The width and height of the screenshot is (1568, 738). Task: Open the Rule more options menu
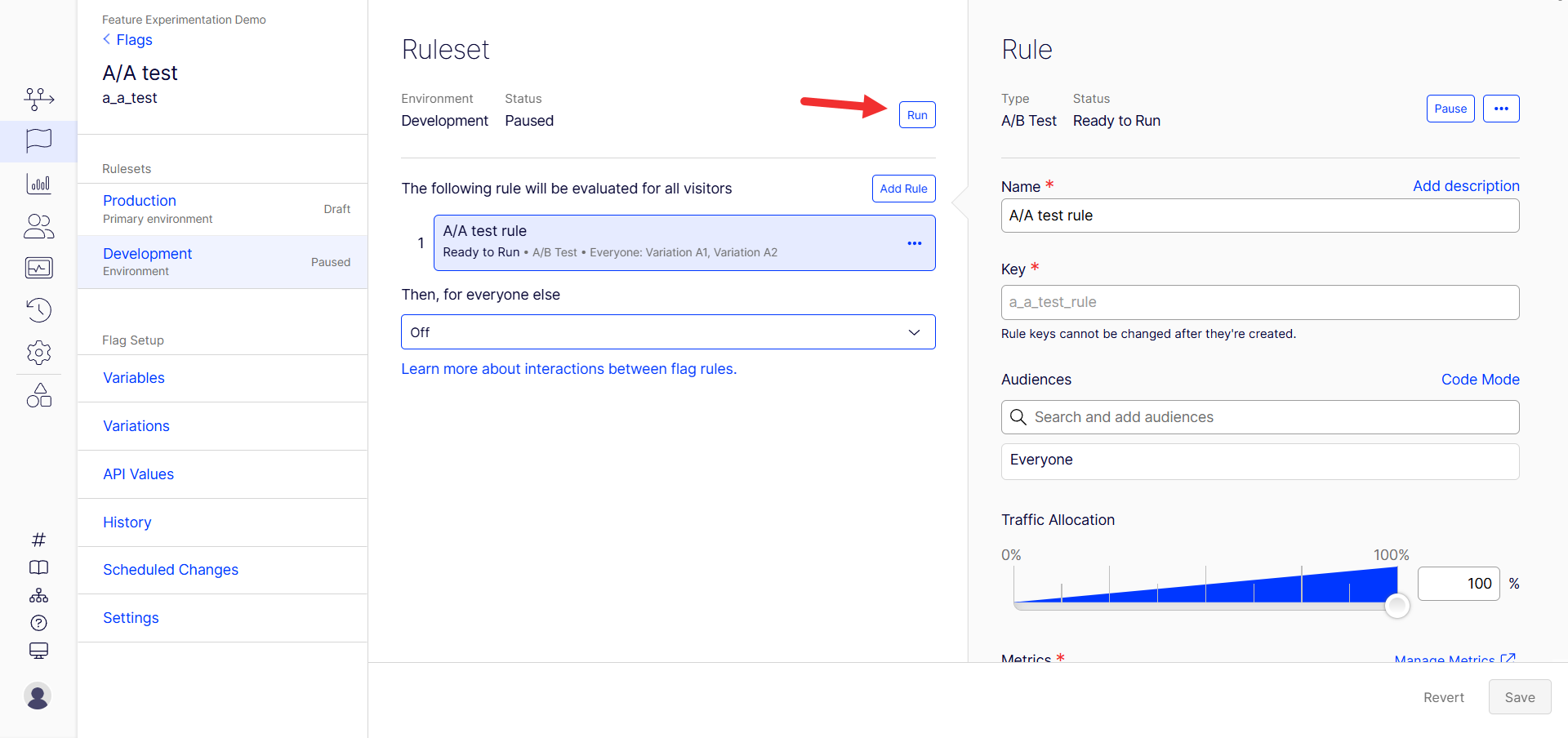tap(1501, 109)
